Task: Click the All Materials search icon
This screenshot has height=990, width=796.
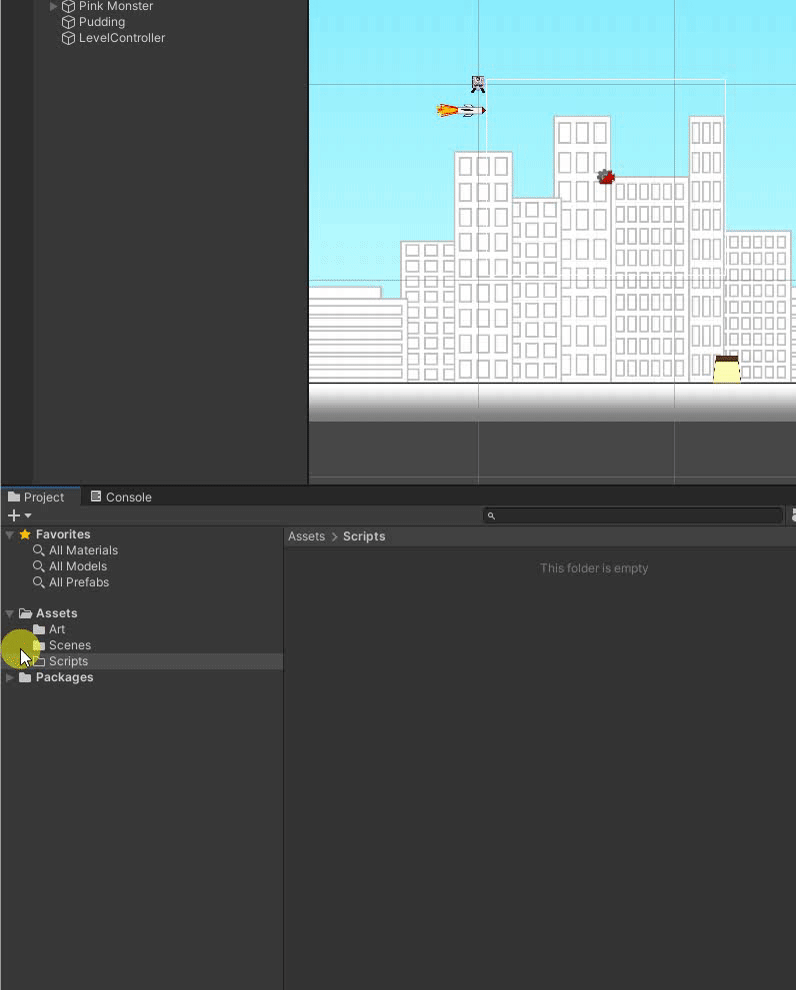Action: pyautogui.click(x=39, y=551)
